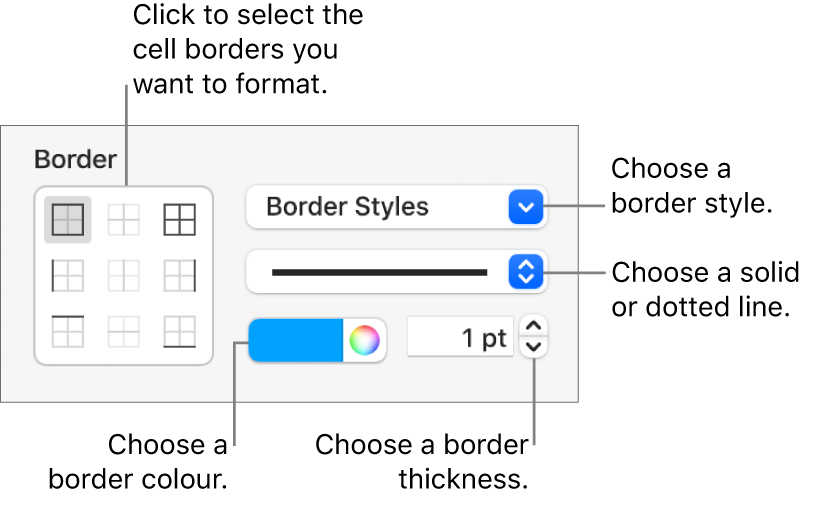Open the colour wheel picker

pos(365,340)
